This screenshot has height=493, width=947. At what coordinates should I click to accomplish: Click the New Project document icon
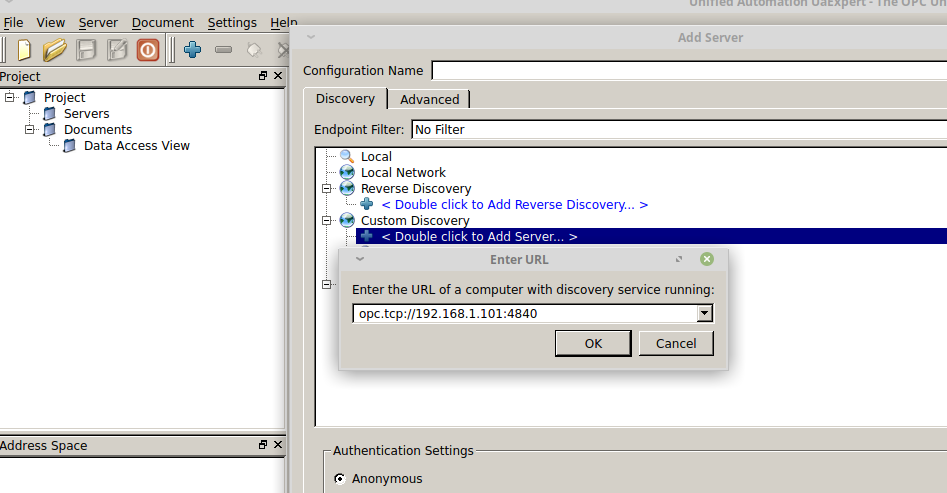25,49
